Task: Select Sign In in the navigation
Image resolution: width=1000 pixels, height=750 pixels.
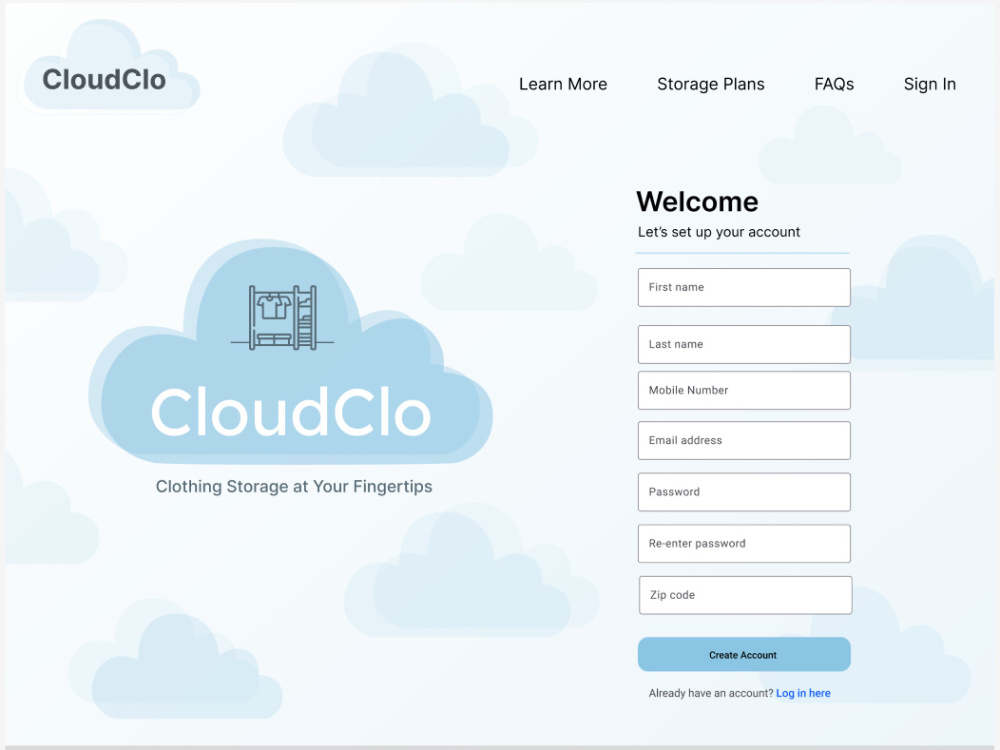Action: click(929, 84)
